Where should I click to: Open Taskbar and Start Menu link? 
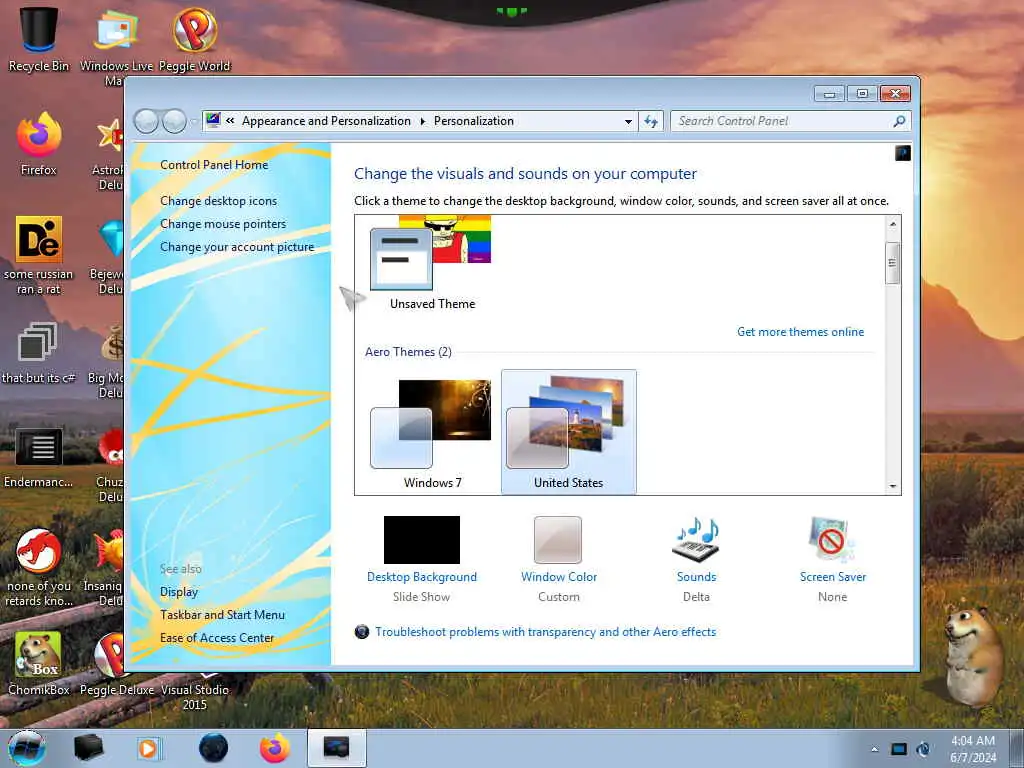pos(222,615)
